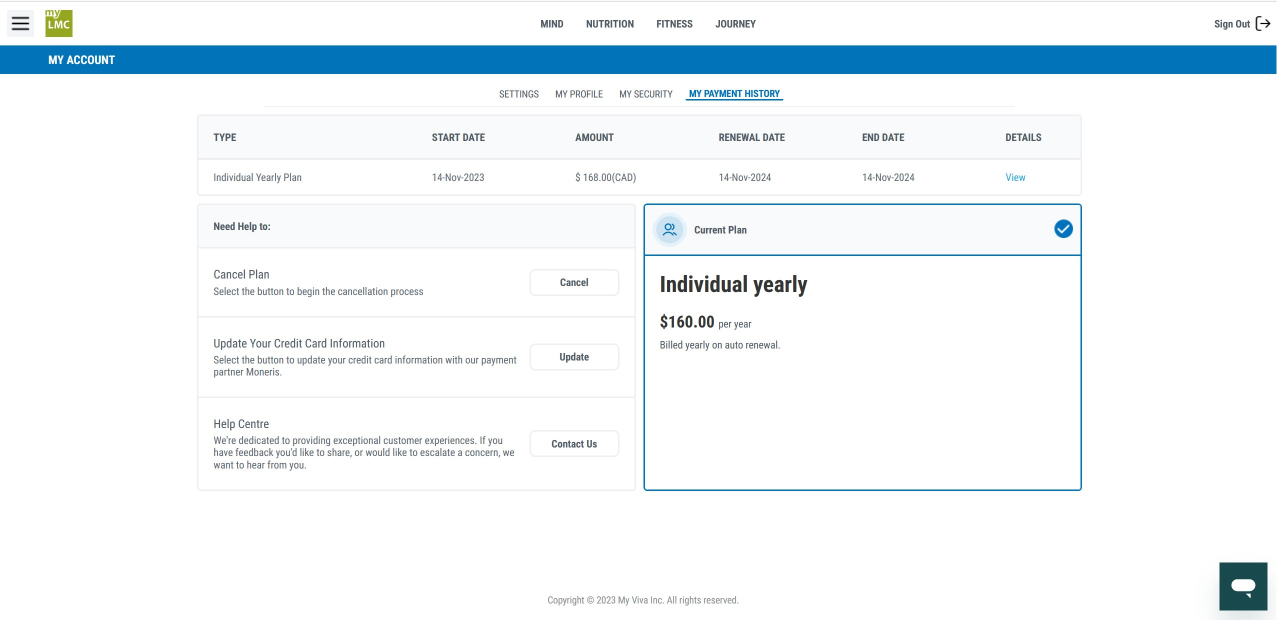Switch to the Settings tab
The width and height of the screenshot is (1277, 620).
tap(519, 94)
